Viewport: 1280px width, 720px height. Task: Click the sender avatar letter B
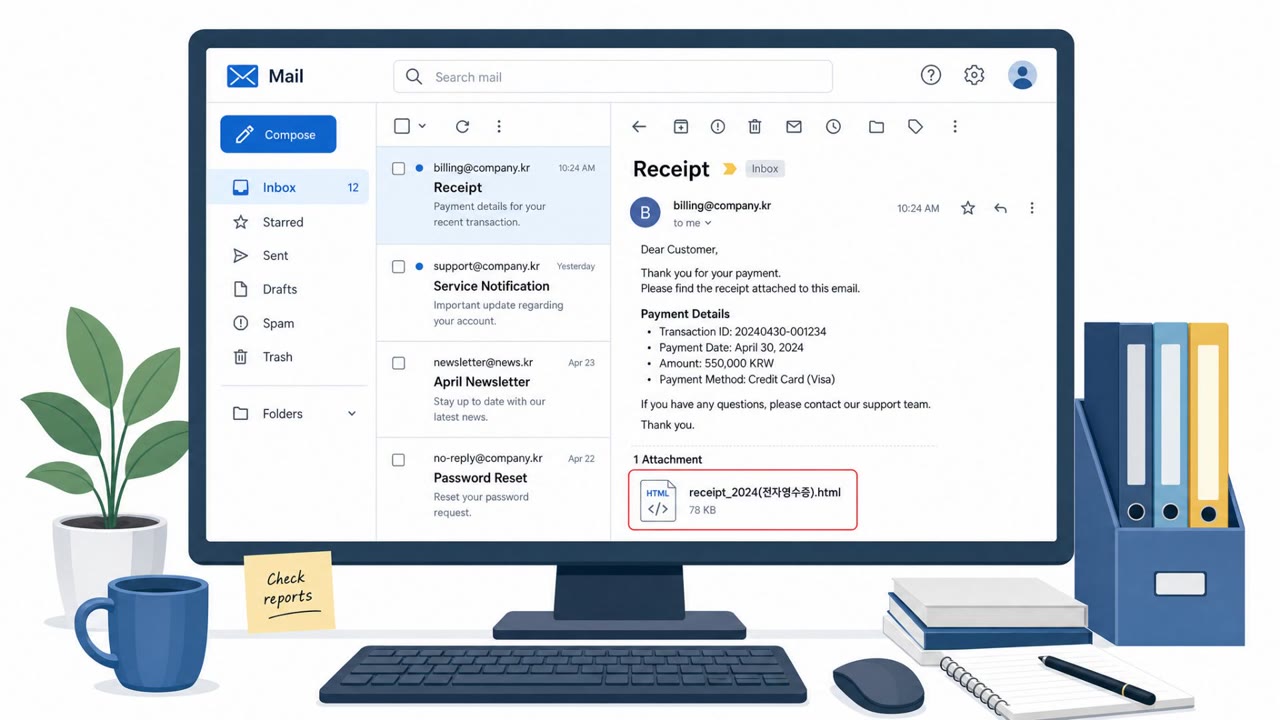click(x=645, y=212)
